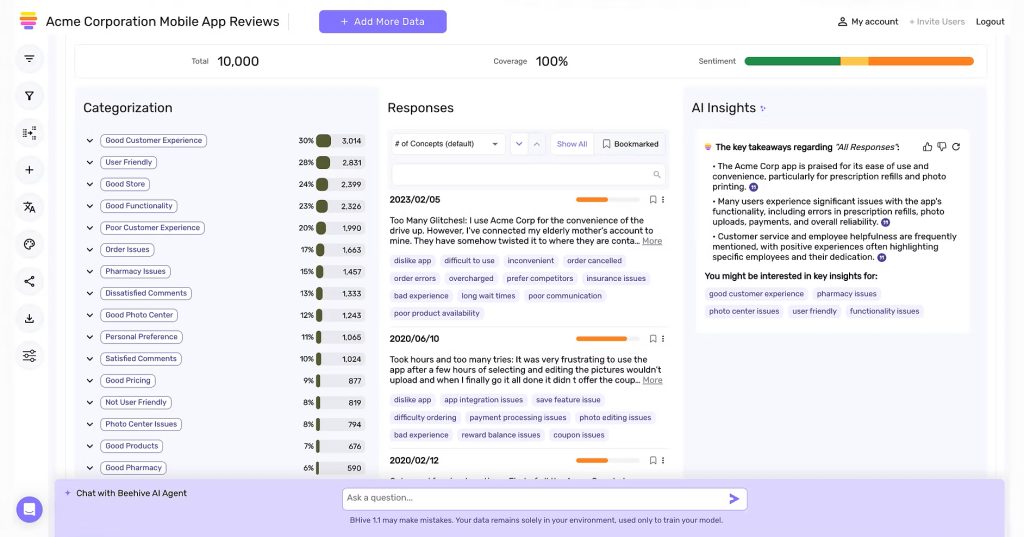Screen dimensions: 1024x537
Task: Select the functionality issues insight chip
Action: (884, 312)
